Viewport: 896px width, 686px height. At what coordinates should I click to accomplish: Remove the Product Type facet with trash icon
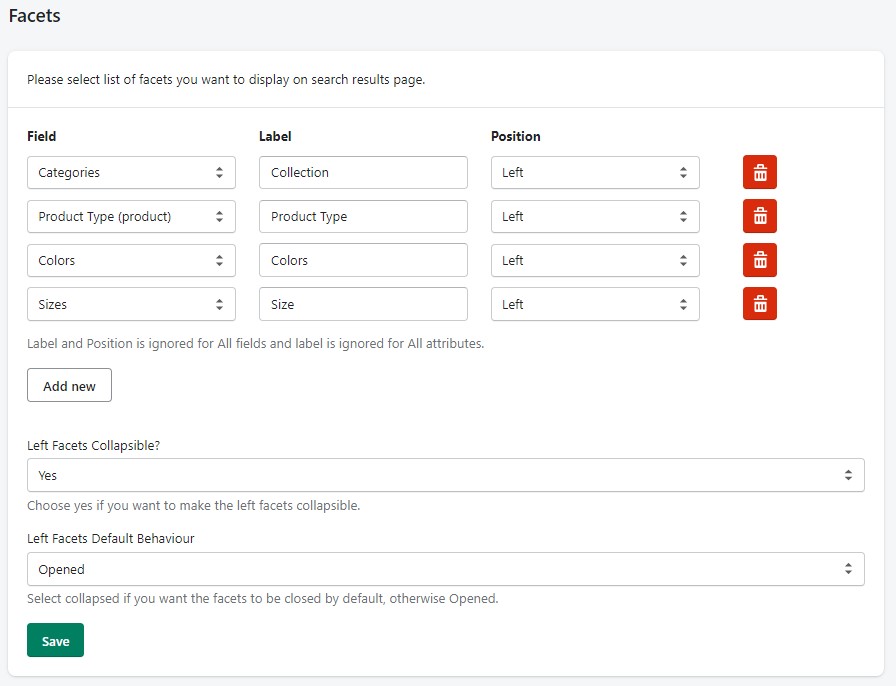click(759, 216)
